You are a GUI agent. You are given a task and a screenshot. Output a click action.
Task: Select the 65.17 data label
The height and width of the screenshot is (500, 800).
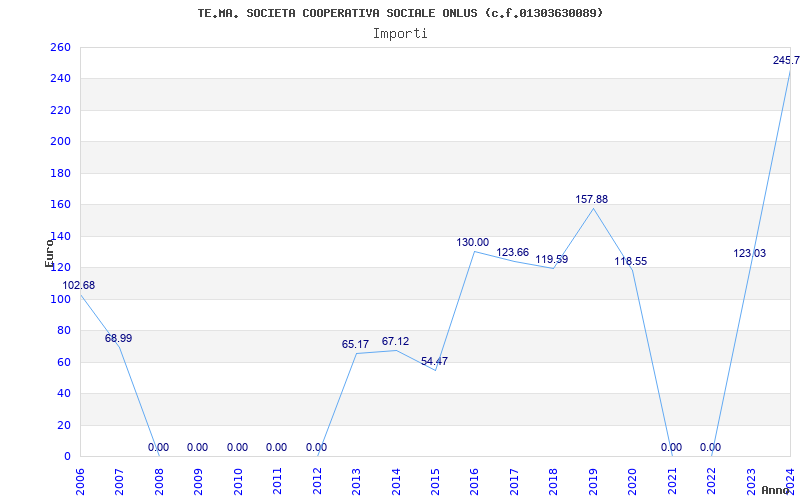[355, 344]
